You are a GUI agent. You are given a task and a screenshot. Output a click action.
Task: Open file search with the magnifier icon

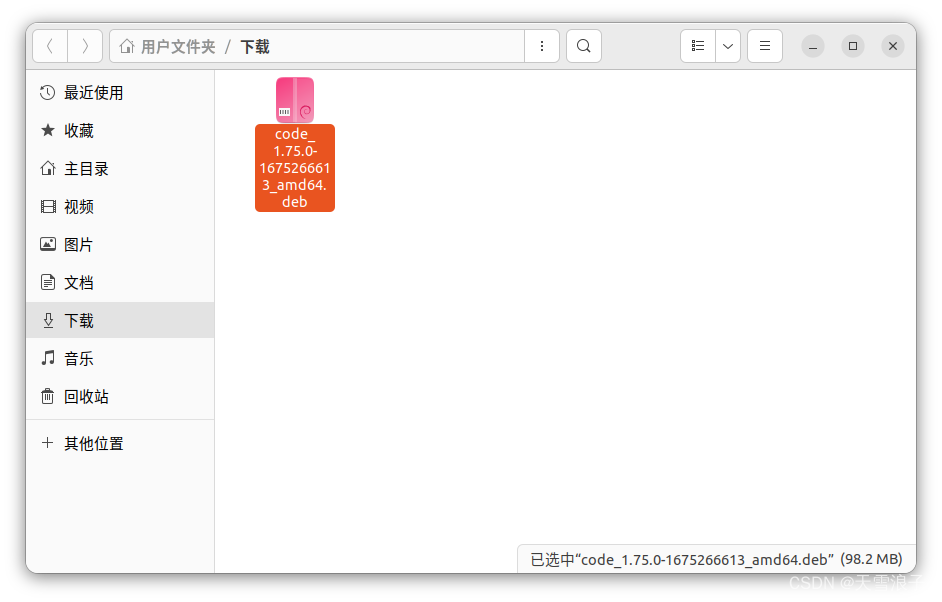[584, 46]
